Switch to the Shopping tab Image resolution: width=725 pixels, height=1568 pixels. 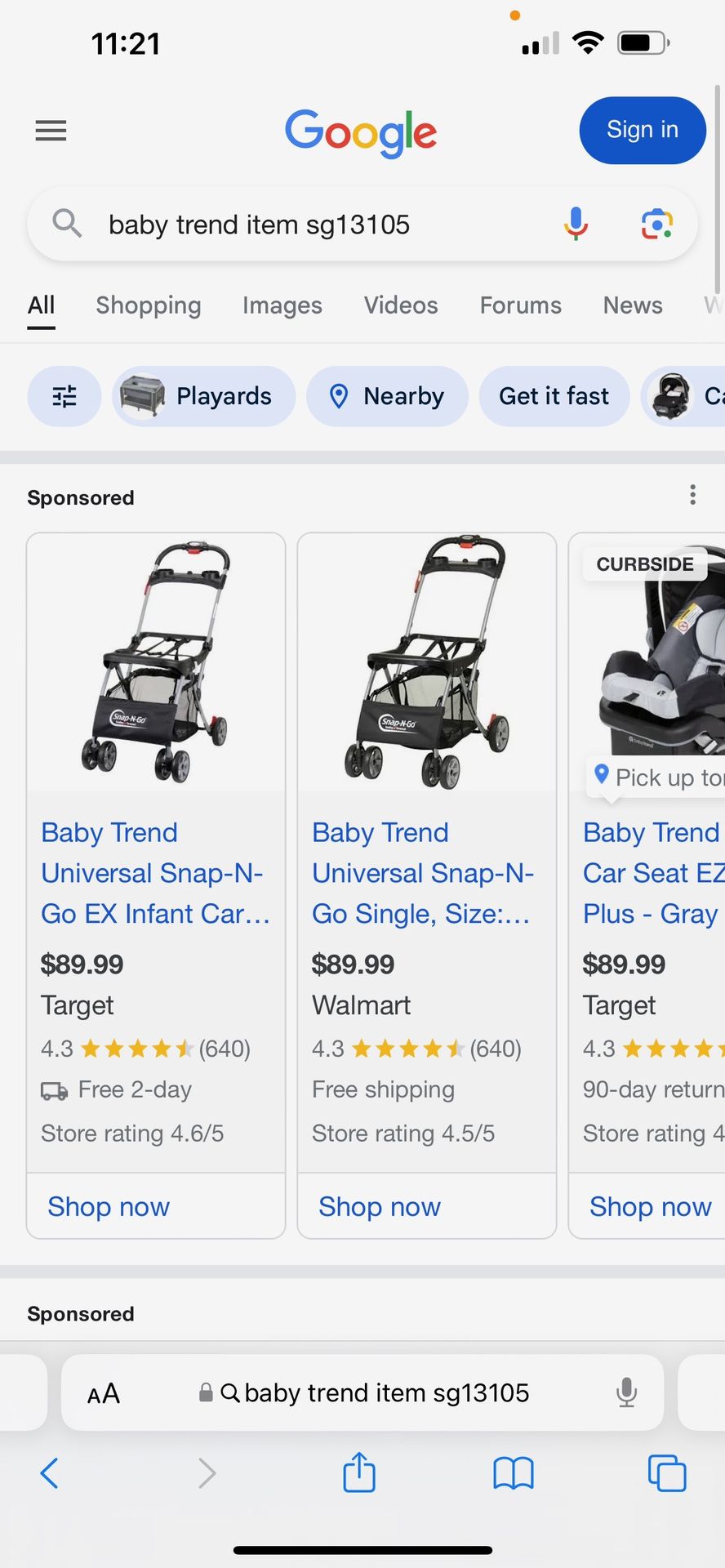point(148,305)
